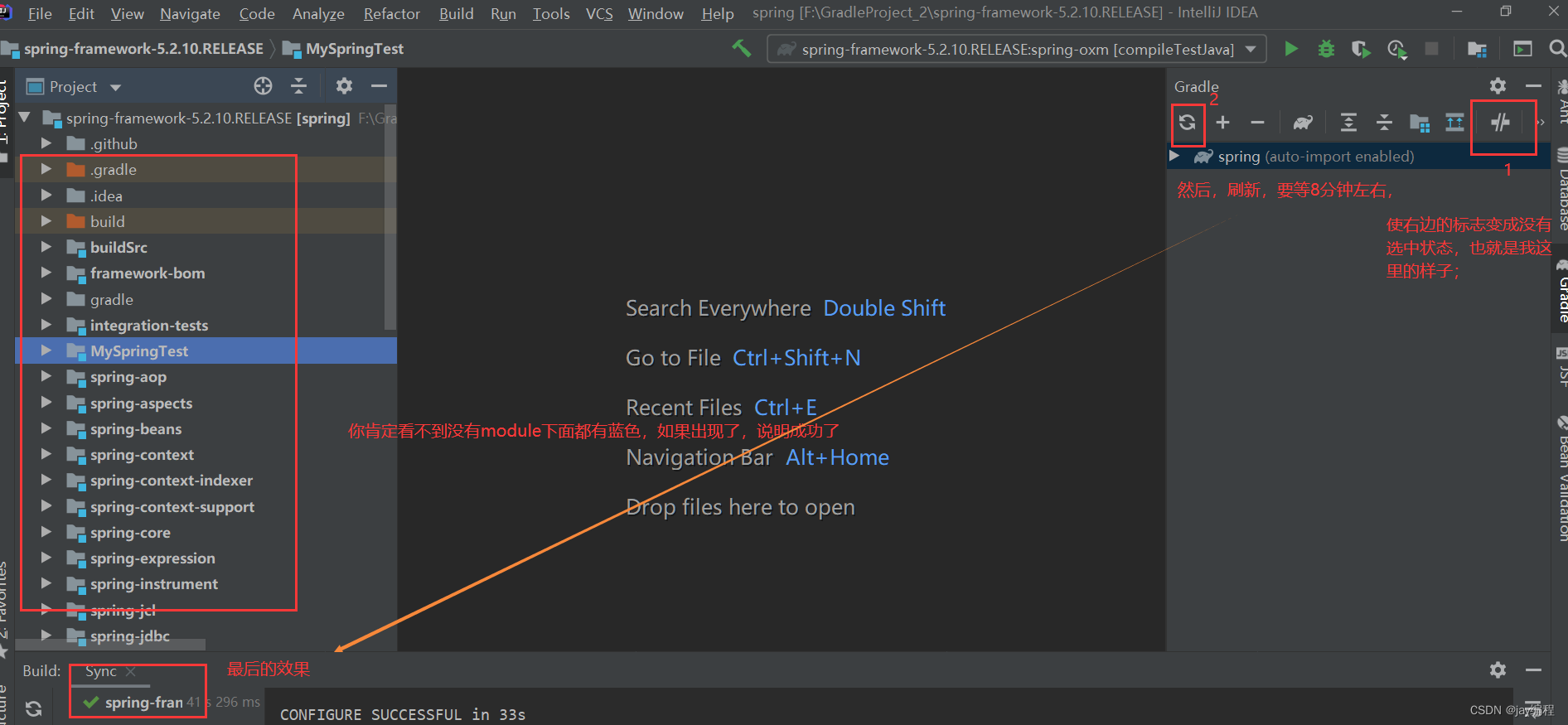
Task: Execute Gradle task elephant icon
Action: pyautogui.click(x=1303, y=123)
